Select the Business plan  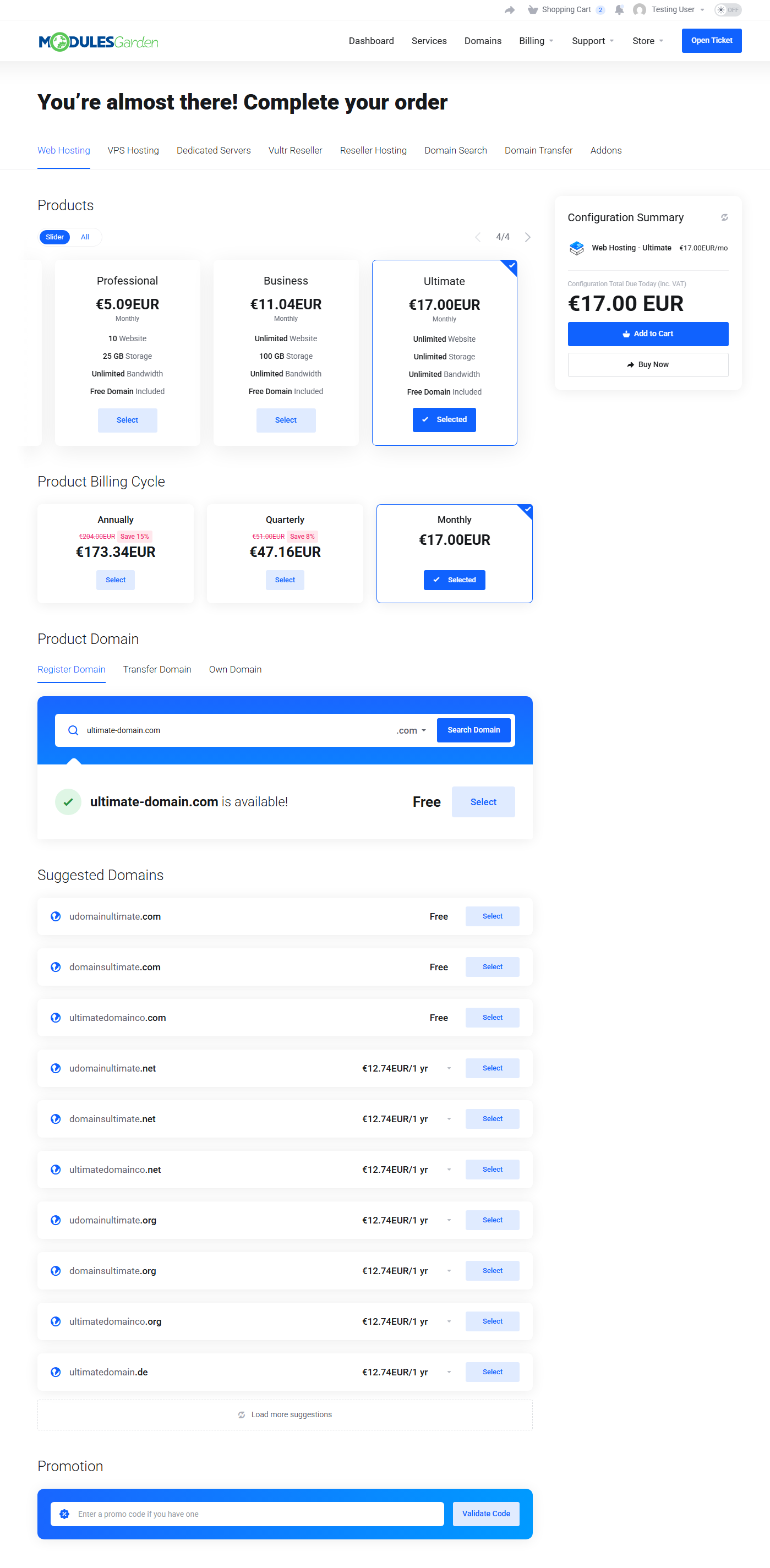click(286, 420)
